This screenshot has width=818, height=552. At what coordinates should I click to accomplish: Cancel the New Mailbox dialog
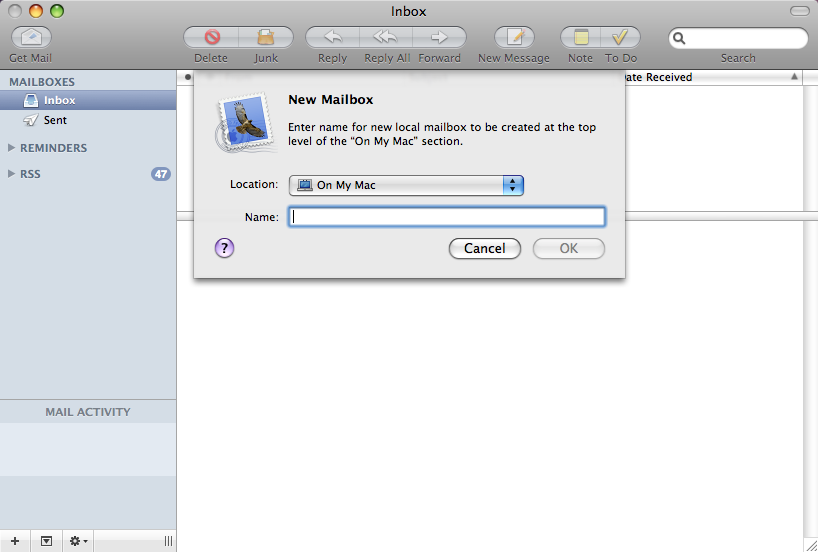pos(484,249)
